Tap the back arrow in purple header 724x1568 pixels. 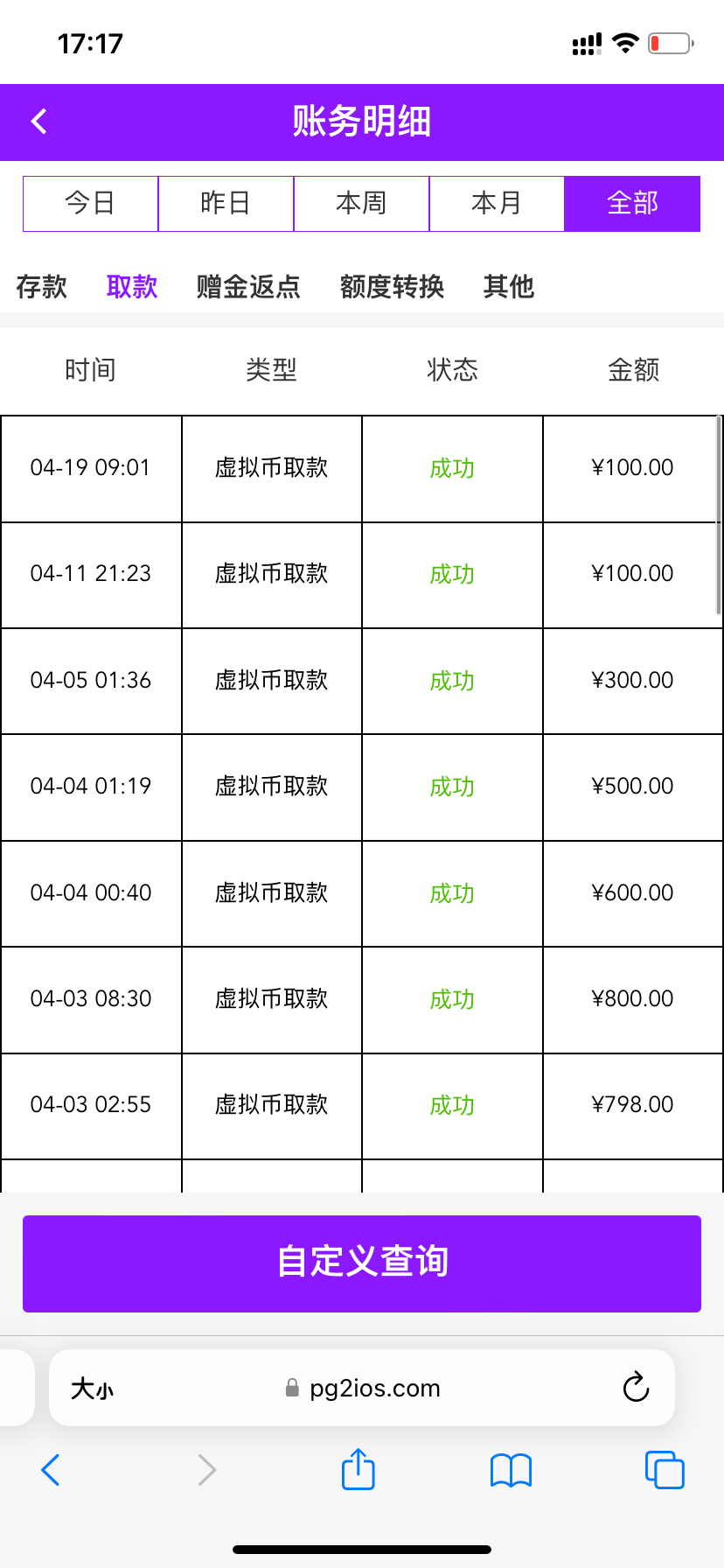tap(39, 121)
